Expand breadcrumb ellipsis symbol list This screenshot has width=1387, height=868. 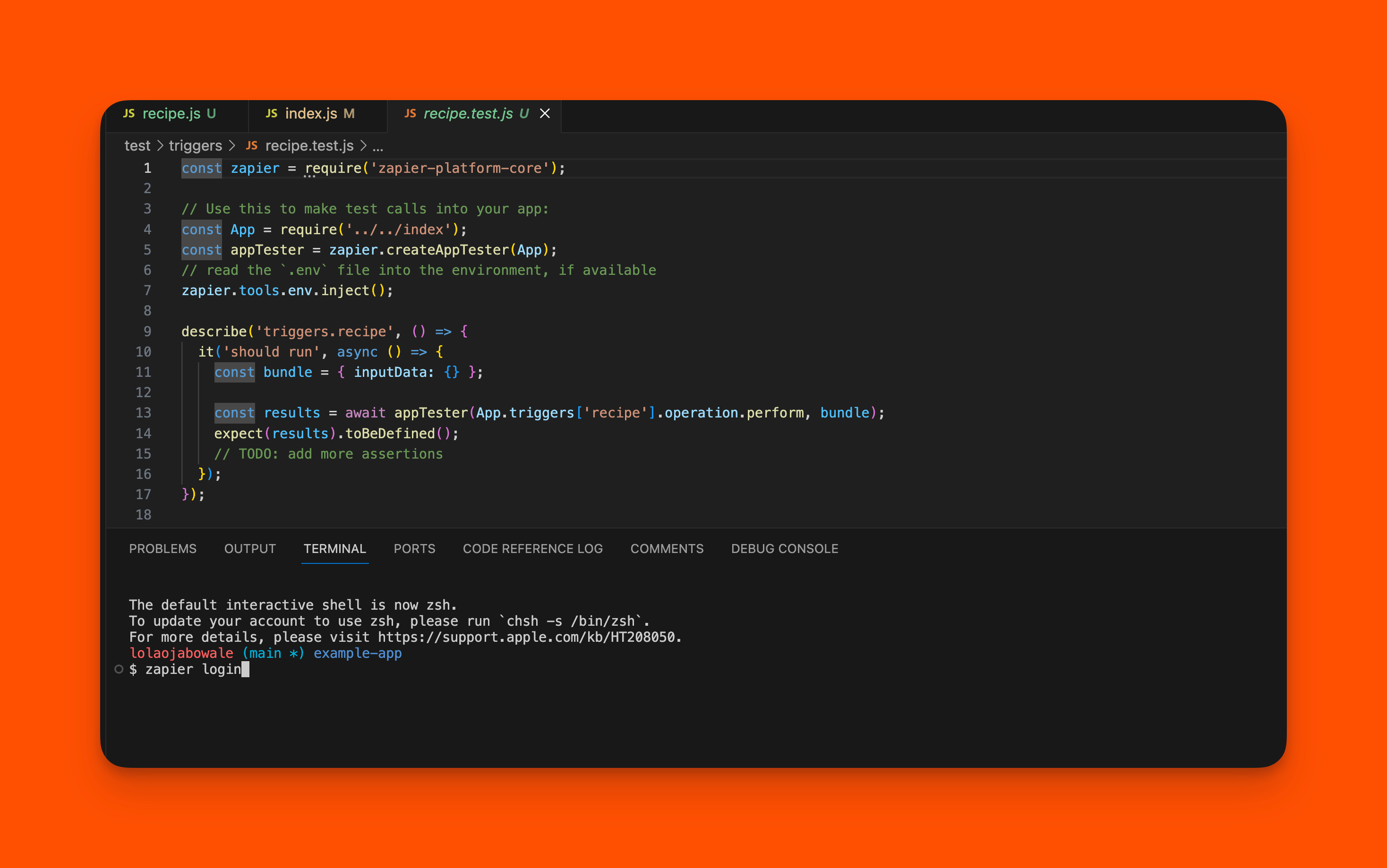point(378,147)
